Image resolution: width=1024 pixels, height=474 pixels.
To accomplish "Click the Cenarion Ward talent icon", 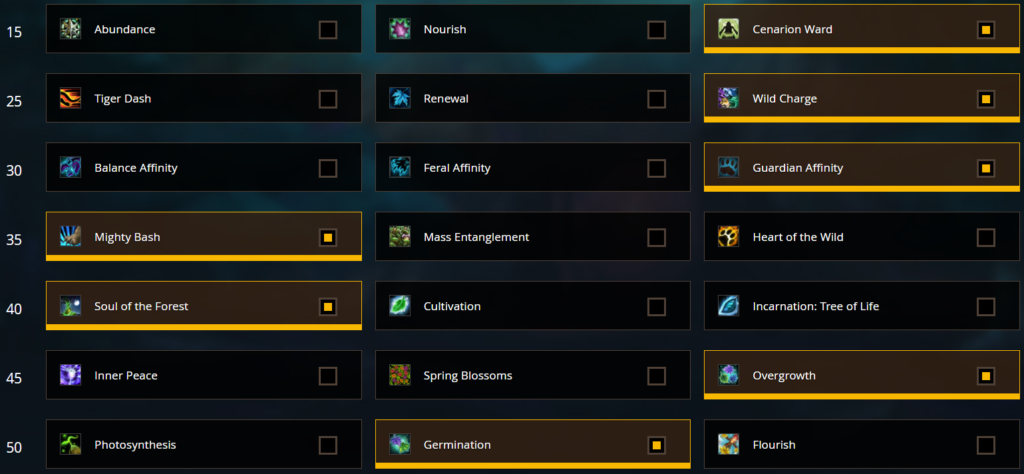I will [728, 29].
